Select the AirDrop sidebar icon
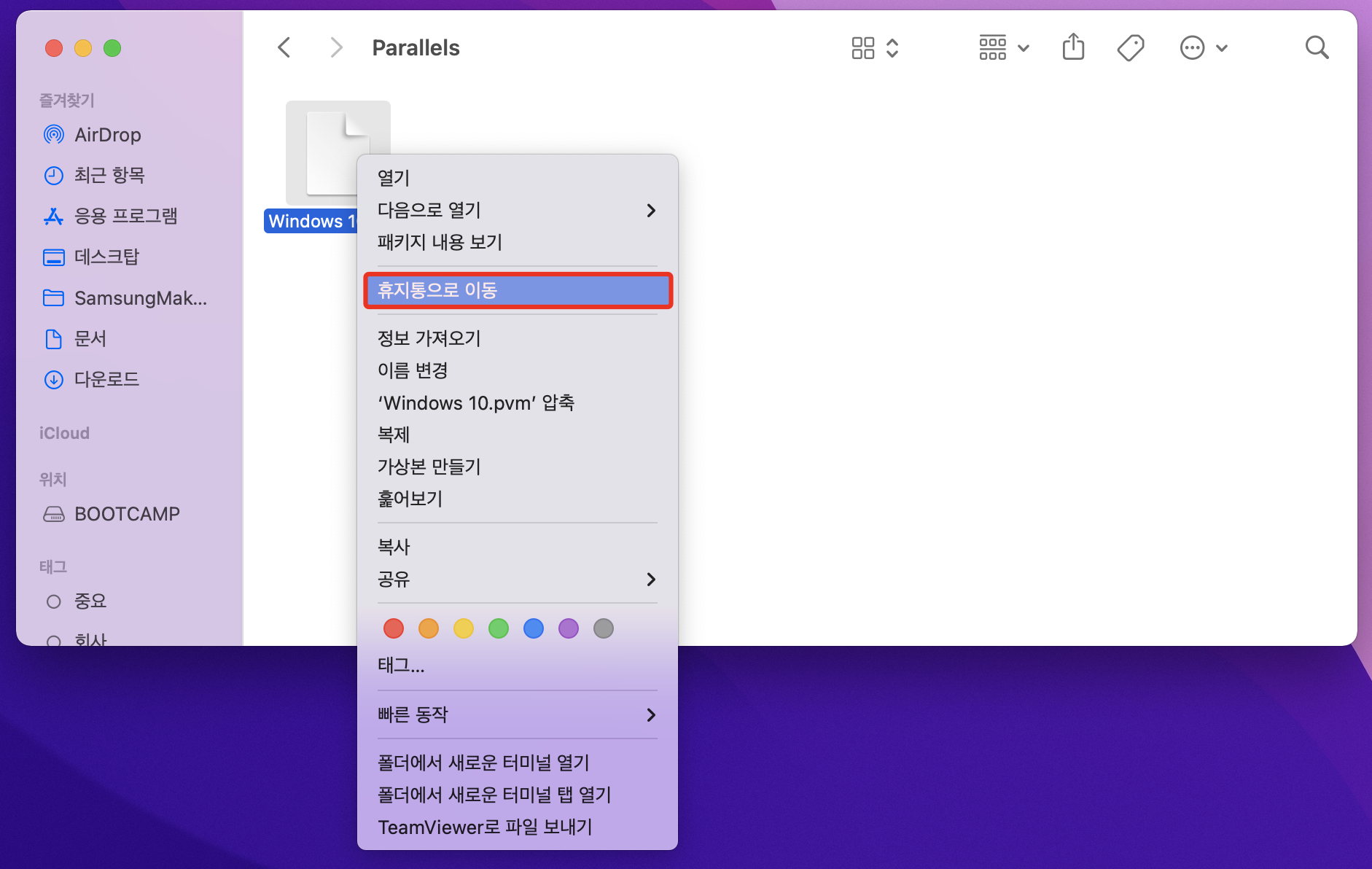 [54, 135]
